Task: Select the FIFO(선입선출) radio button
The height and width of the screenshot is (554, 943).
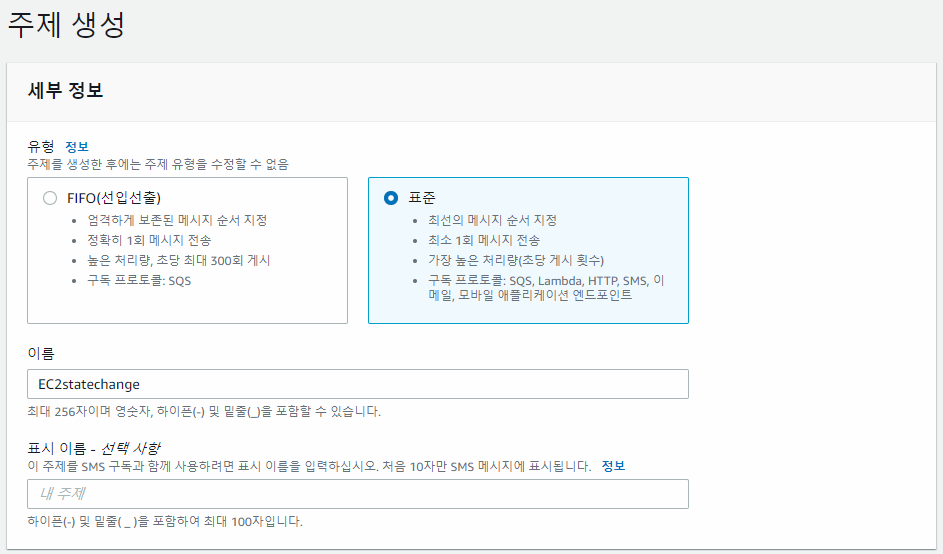Action: coord(50,198)
